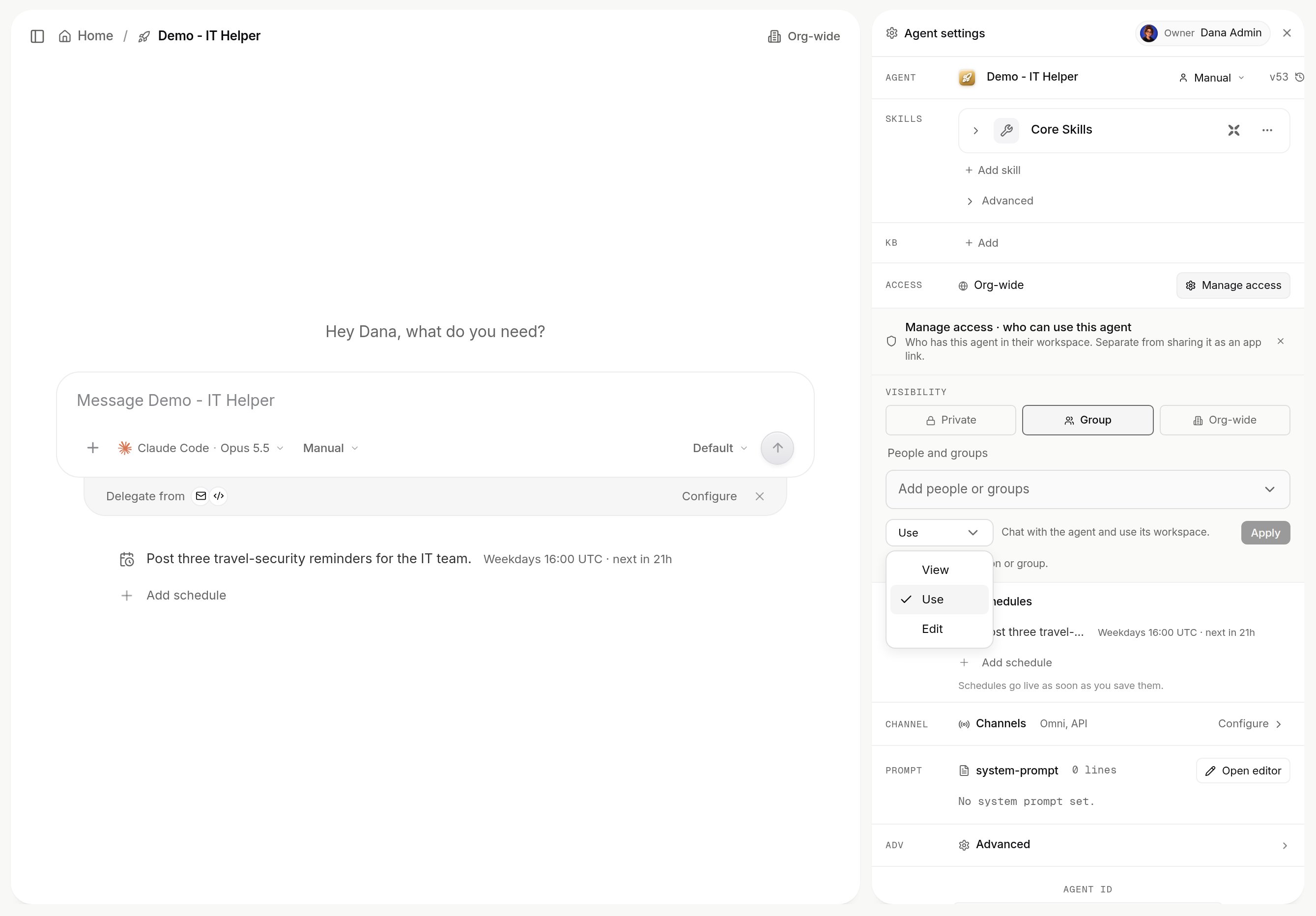Image resolution: width=1316 pixels, height=916 pixels.
Task: Click the rocket icon beside Demo - IT Helper breadcrumb
Action: tap(144, 37)
